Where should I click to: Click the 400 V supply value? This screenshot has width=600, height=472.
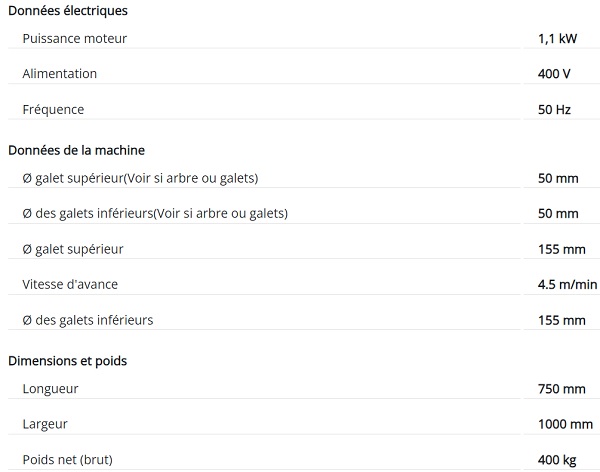click(554, 74)
